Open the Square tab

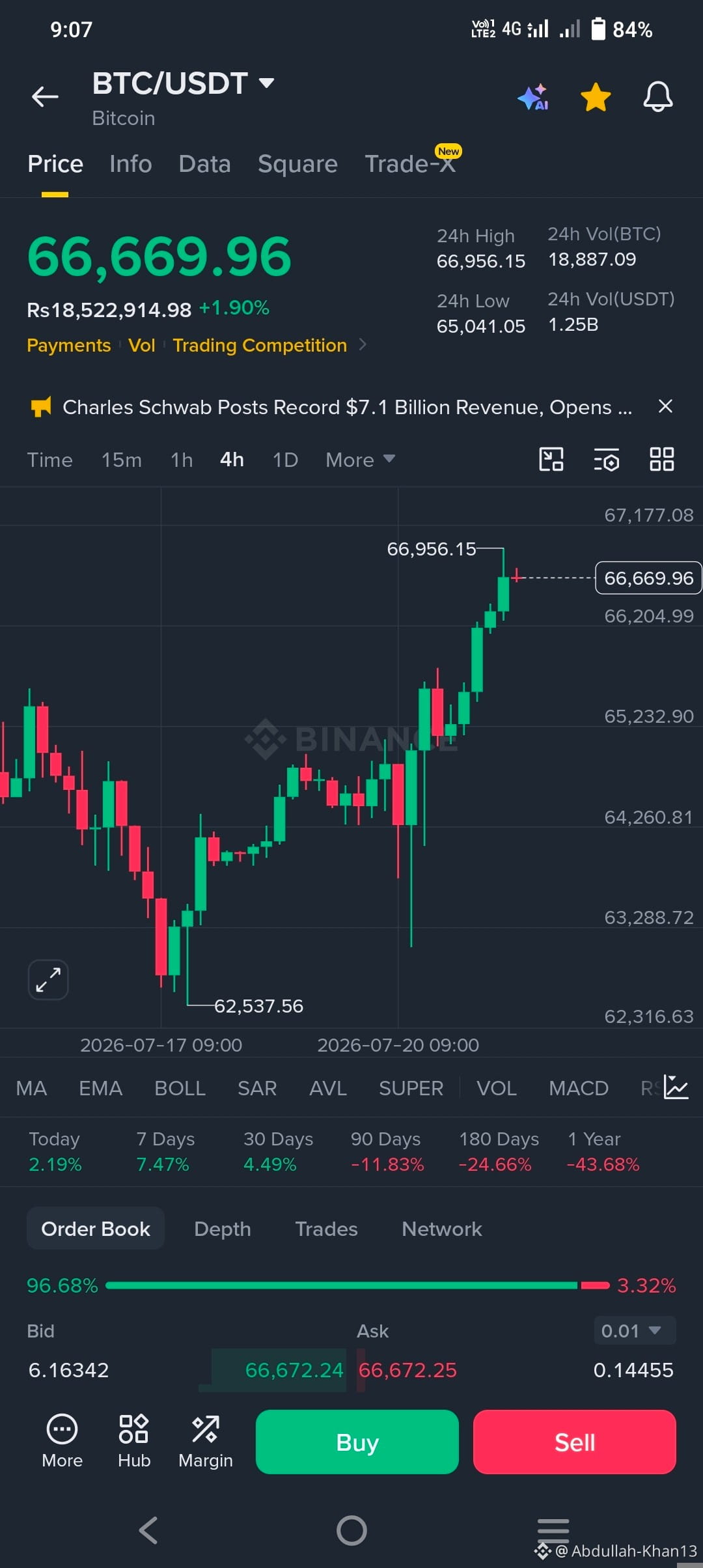[x=297, y=164]
